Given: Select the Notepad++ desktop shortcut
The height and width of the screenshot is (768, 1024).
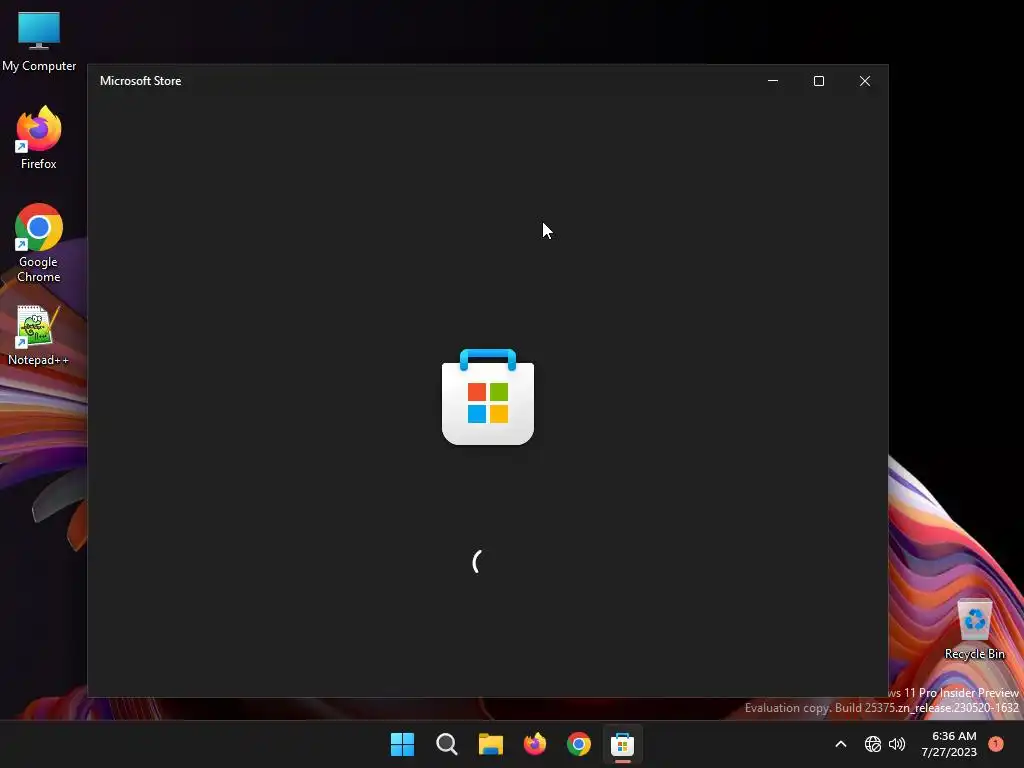Looking at the screenshot, I should point(38,335).
